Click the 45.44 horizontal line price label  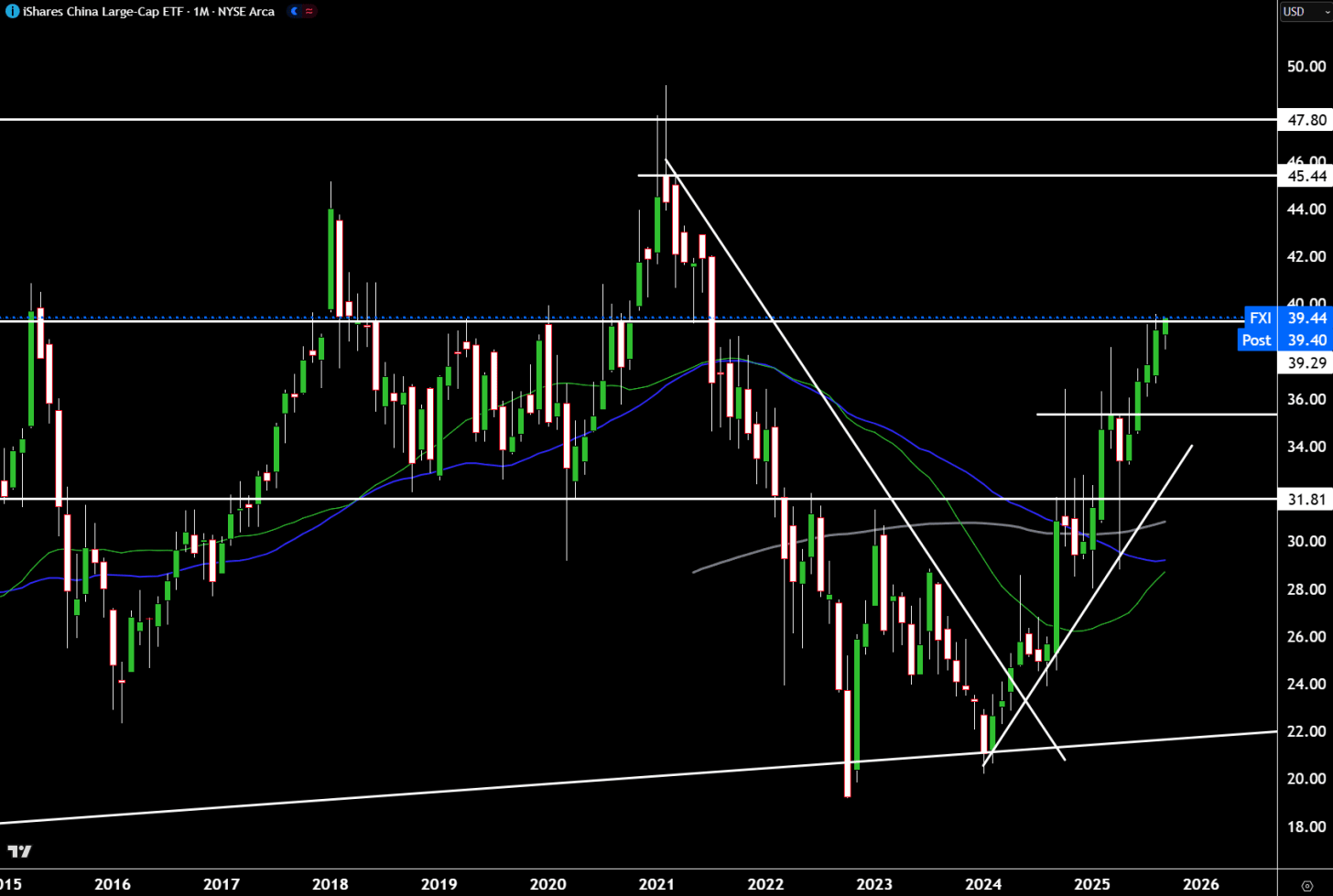point(1306,176)
